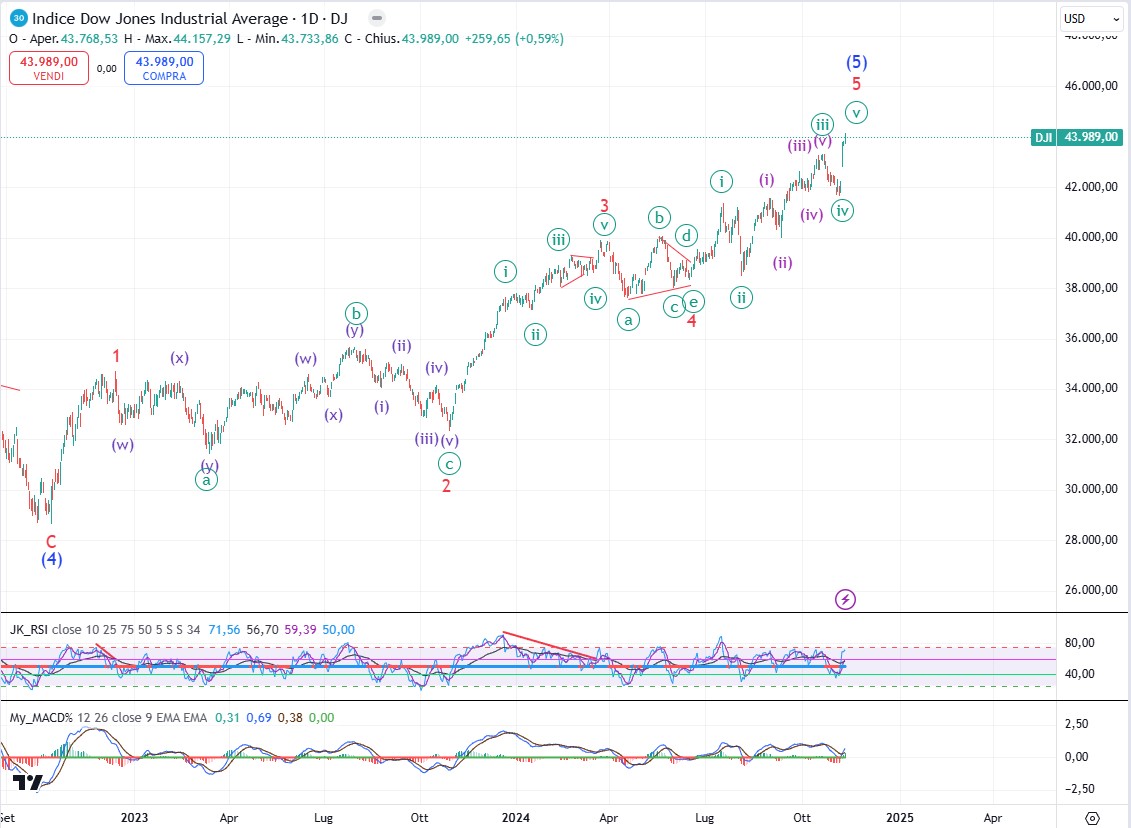Click the blue COMPRA buy button

click(x=164, y=68)
